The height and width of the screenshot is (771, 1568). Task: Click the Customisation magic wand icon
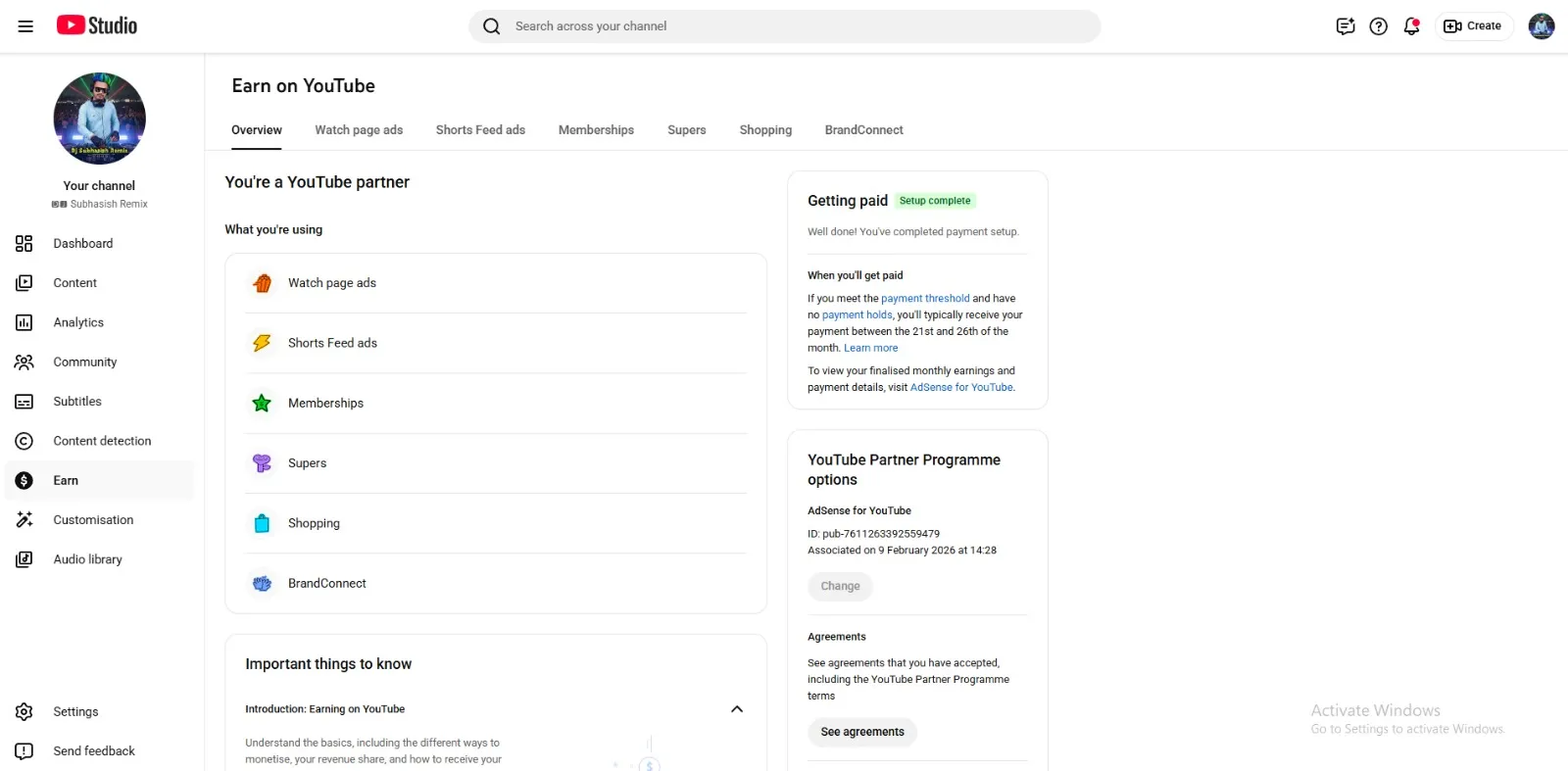point(24,520)
